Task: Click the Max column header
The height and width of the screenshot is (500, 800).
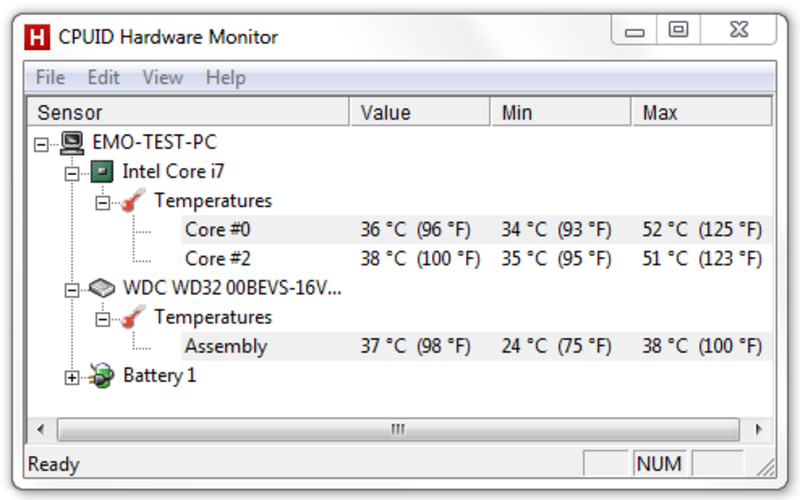Action: (x=702, y=112)
